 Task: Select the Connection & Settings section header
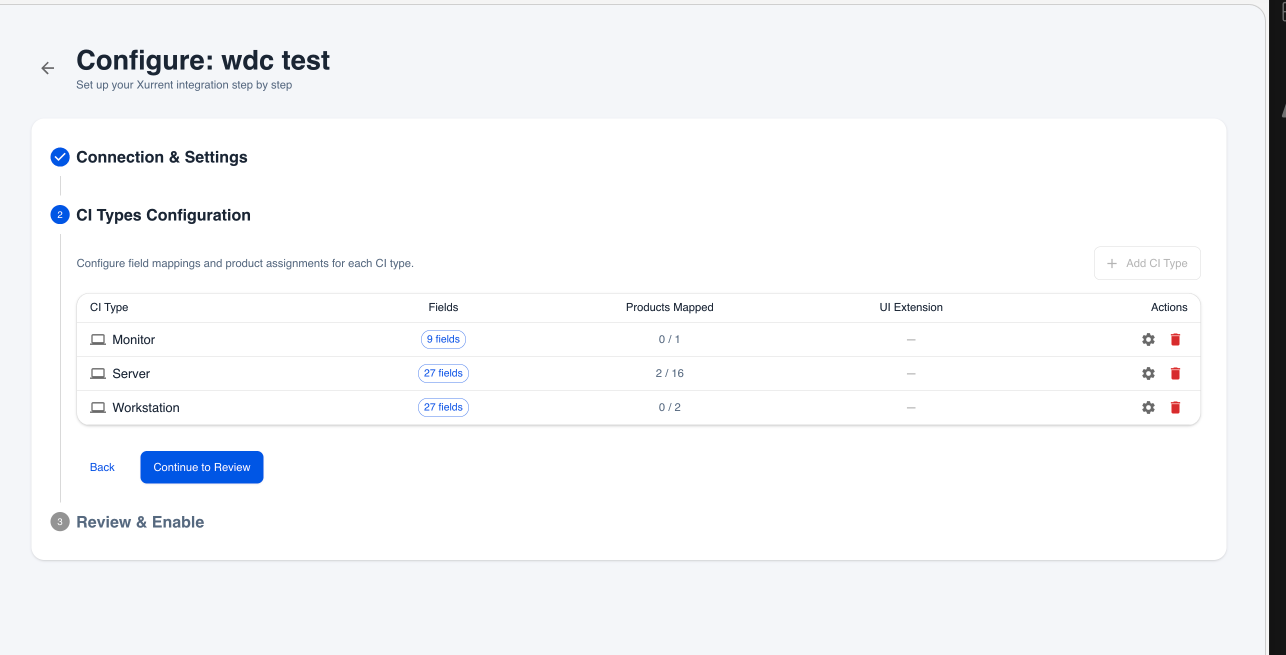162,156
